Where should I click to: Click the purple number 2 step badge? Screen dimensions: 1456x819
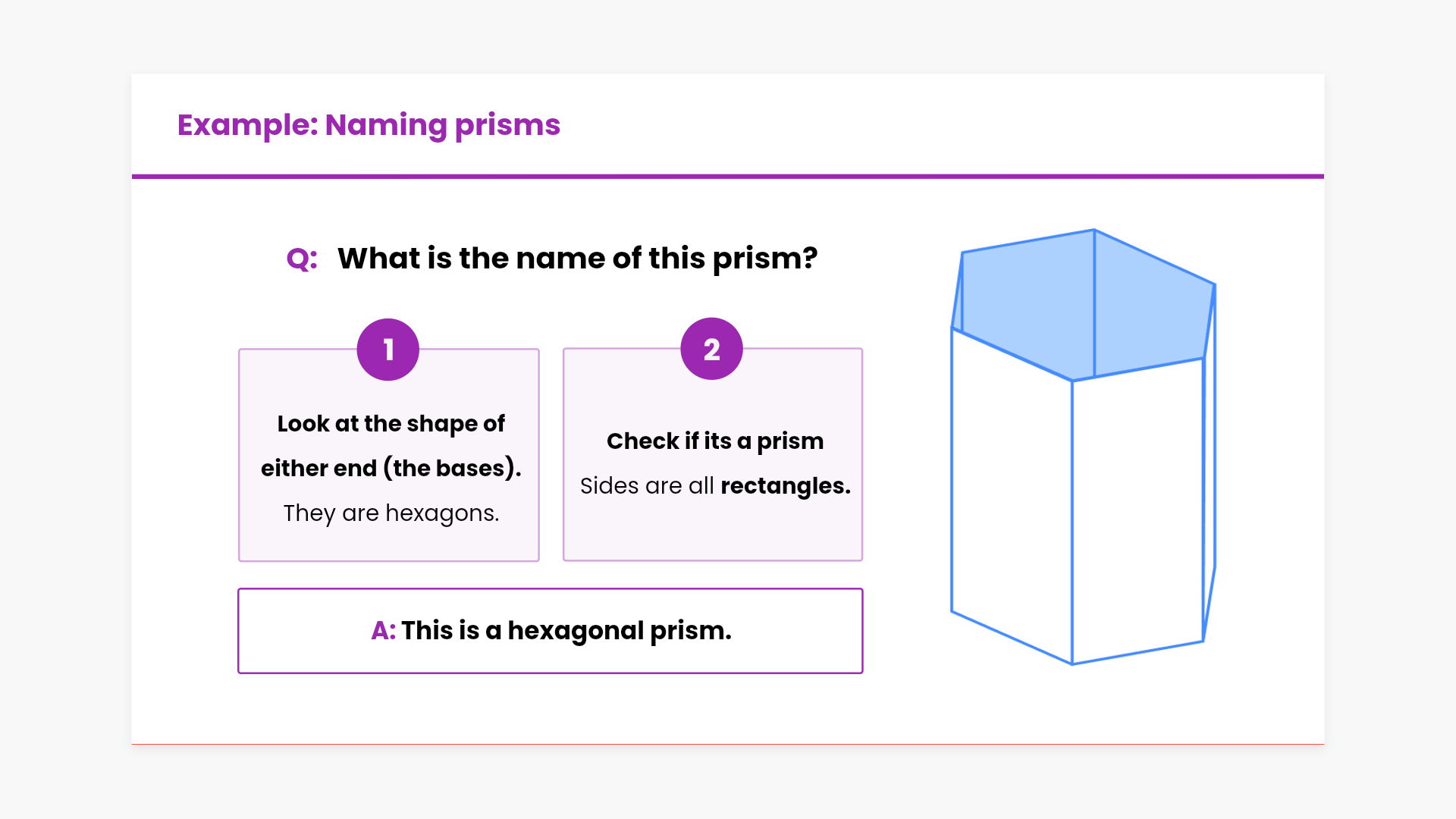pyautogui.click(x=711, y=349)
